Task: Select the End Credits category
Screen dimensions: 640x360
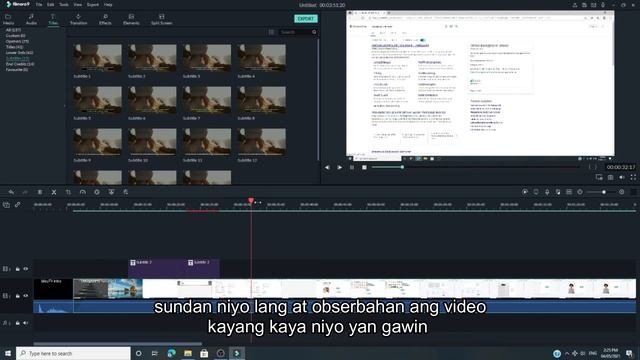Action: 20,64
